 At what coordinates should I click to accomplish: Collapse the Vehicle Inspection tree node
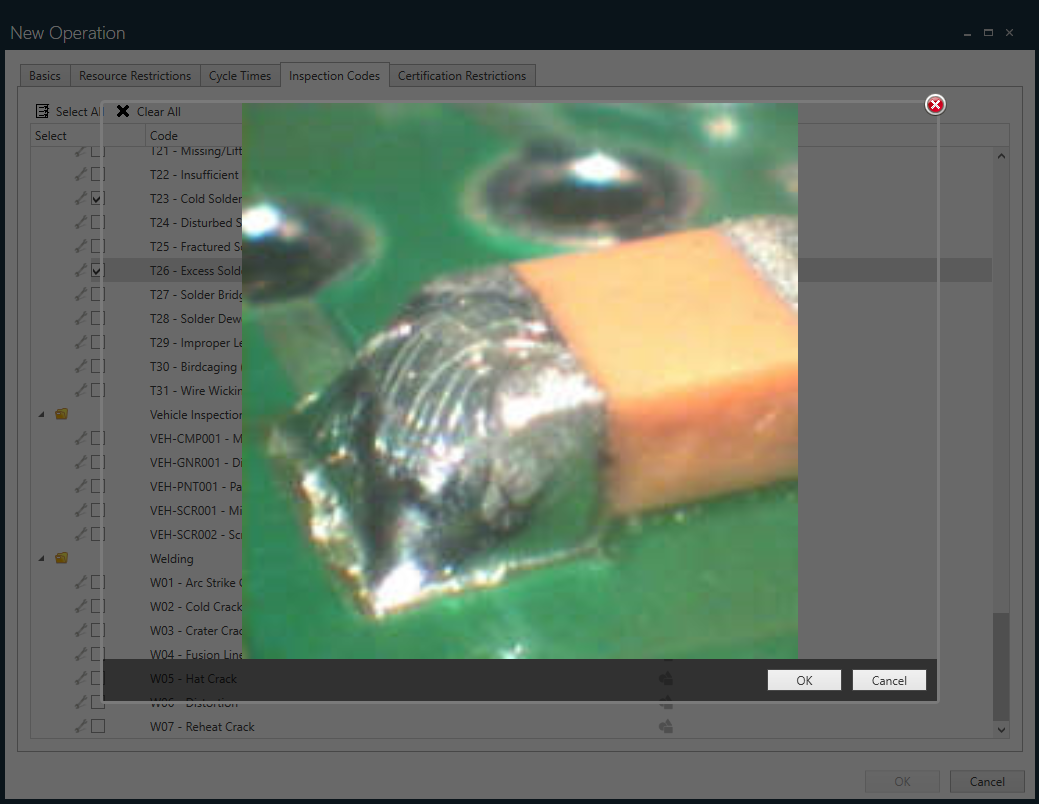pos(41,413)
